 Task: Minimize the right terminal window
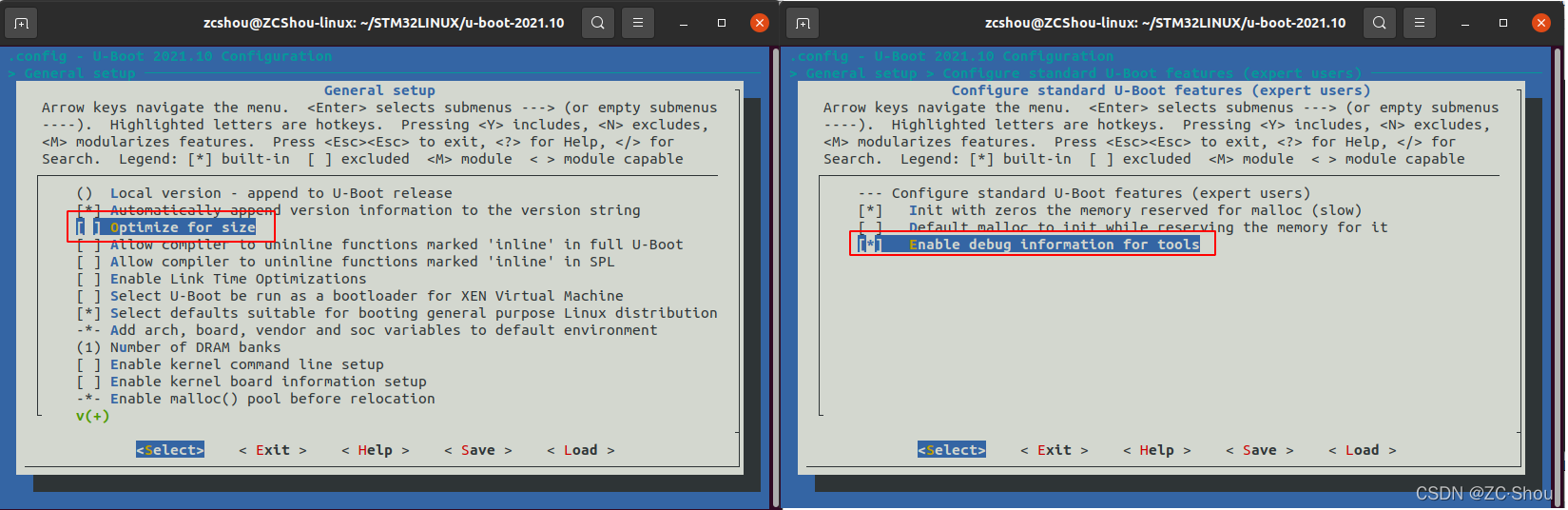[1465, 23]
